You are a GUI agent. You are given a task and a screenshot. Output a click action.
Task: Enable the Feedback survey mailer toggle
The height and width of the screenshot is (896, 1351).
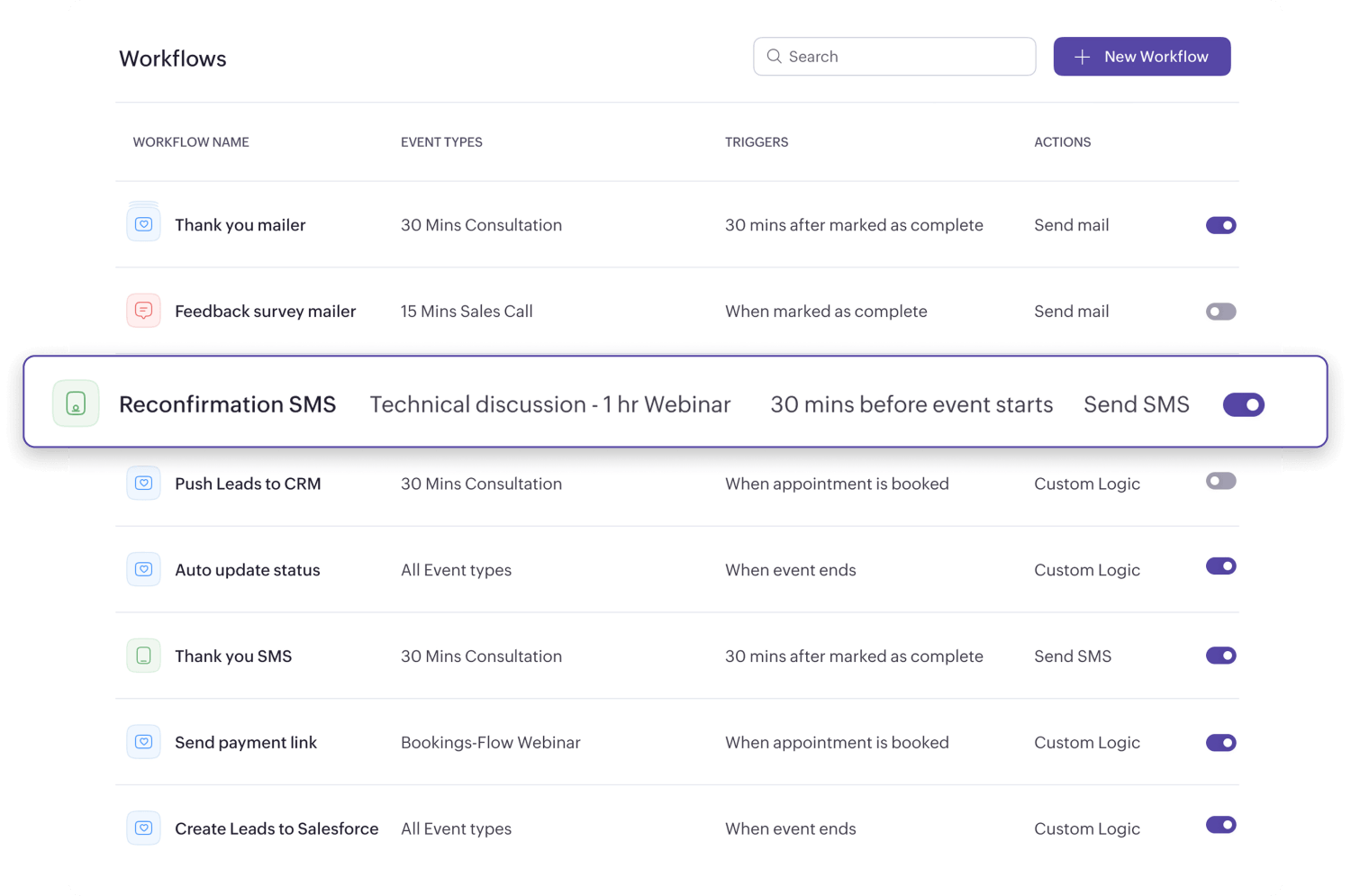[1221, 312]
